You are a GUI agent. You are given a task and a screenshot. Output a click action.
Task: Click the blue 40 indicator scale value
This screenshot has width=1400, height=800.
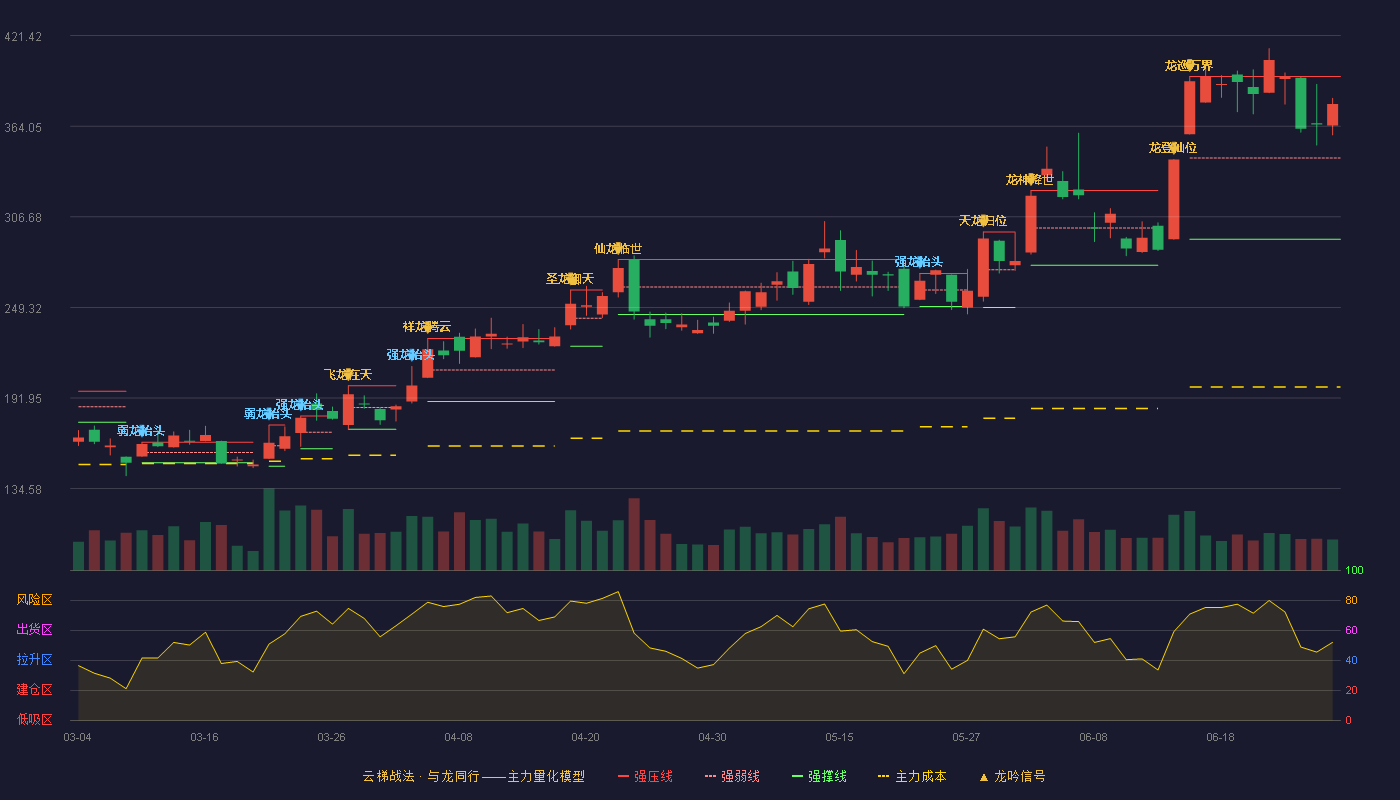pyautogui.click(x=1351, y=660)
